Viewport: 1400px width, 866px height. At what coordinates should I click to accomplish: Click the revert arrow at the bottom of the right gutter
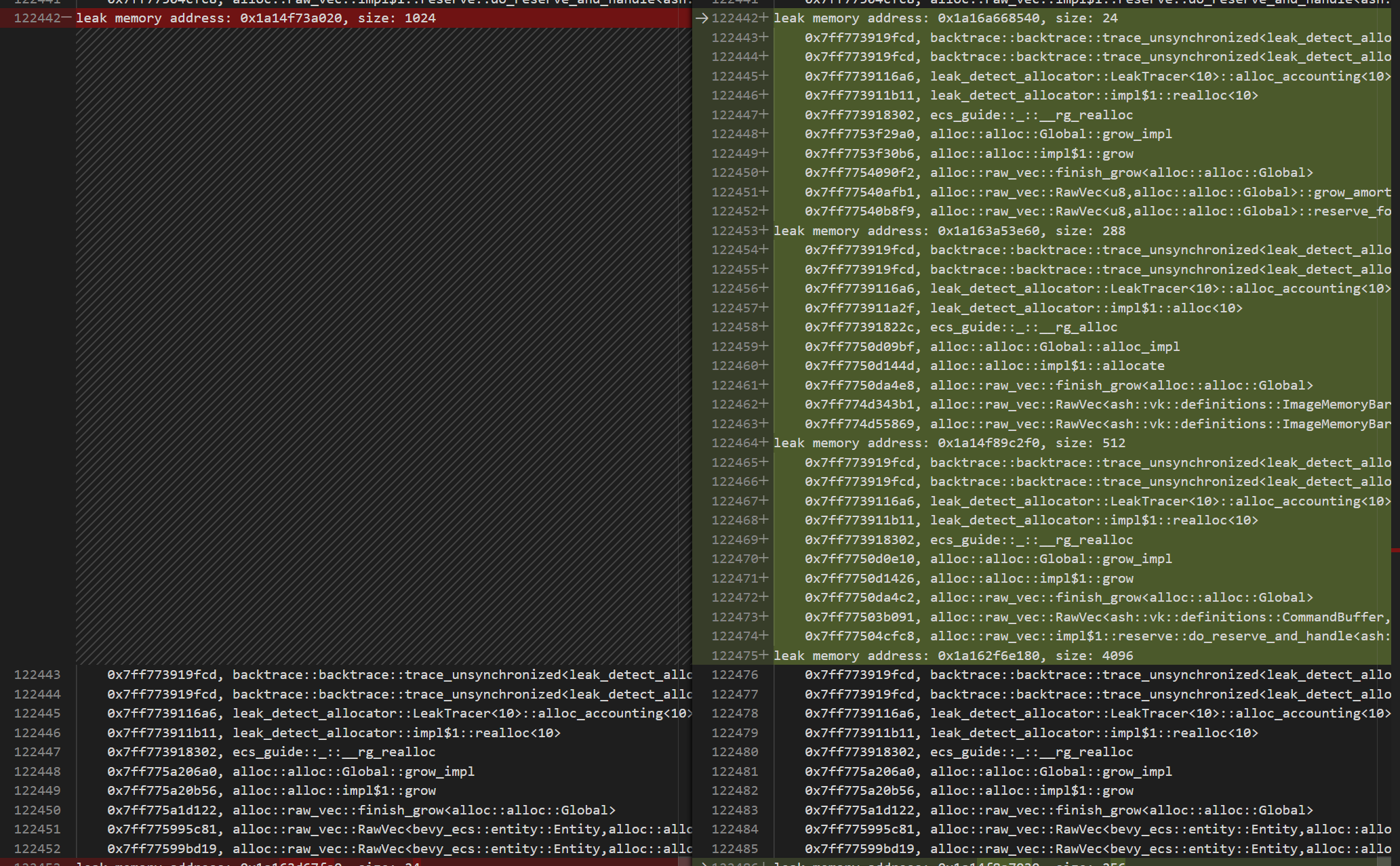click(x=702, y=863)
